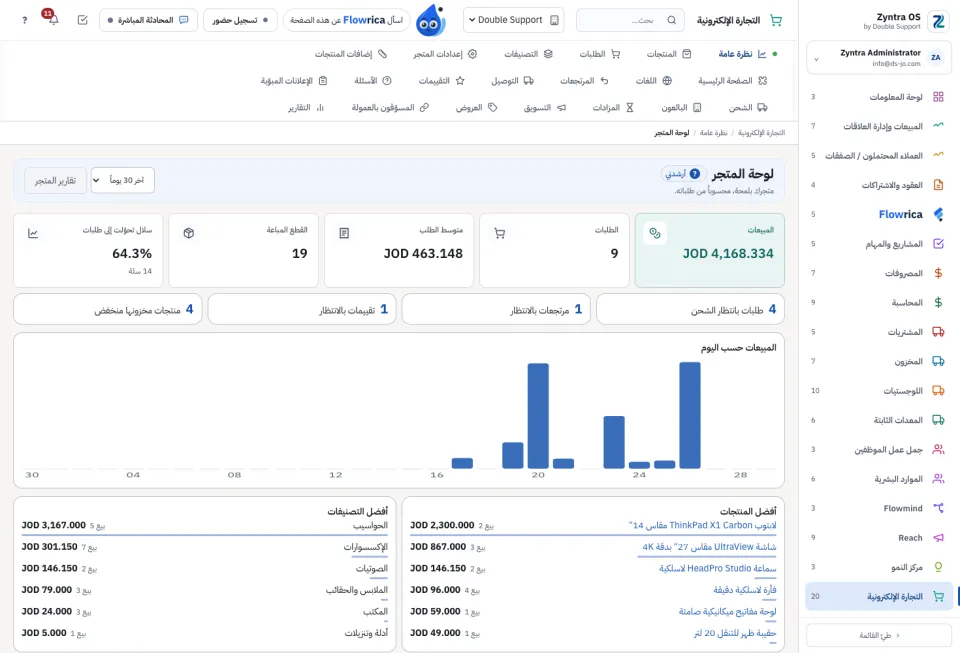Open مركز النمو in the sidebar
The height and width of the screenshot is (653, 960).
tap(879, 567)
